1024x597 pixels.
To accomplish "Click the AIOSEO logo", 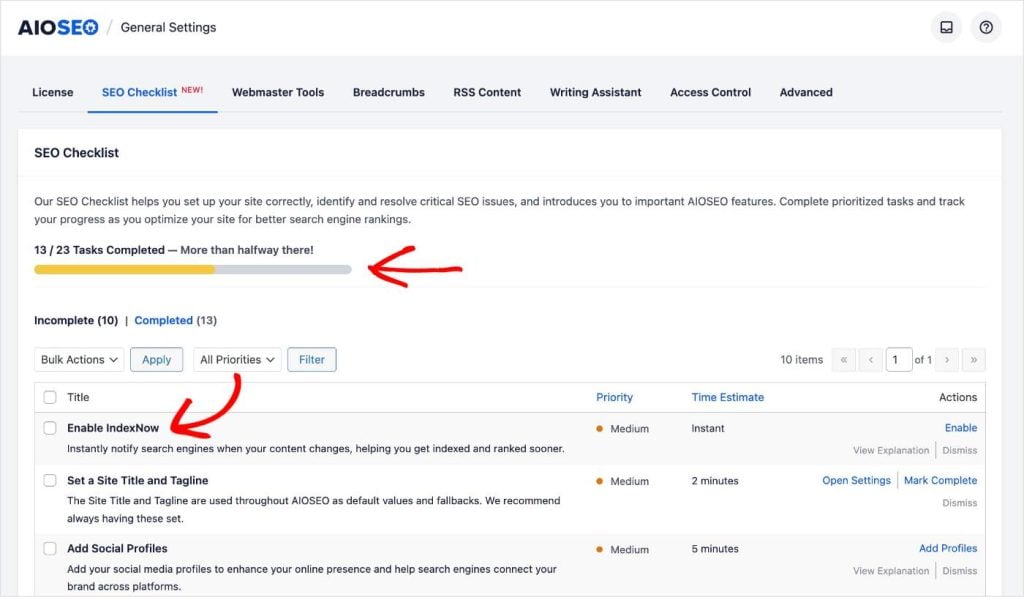I will click(57, 27).
